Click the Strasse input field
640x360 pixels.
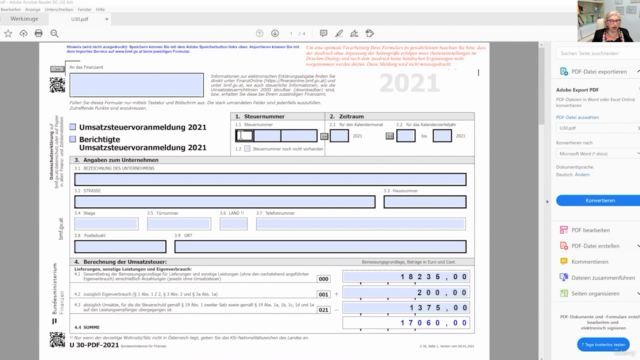pyautogui.click(x=224, y=202)
